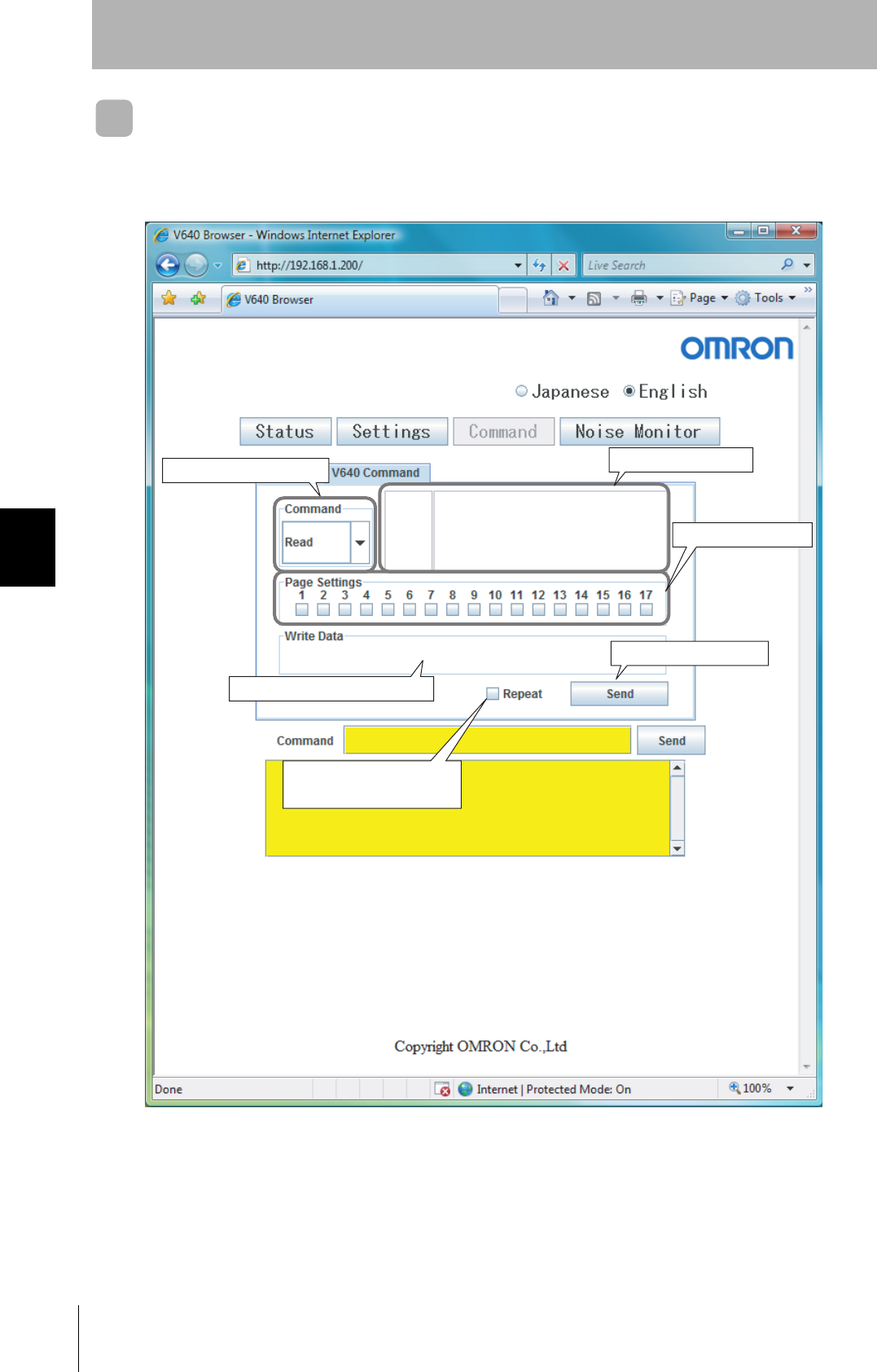The image size is (877, 1372).
Task: Click the Live Search input box
Action: [681, 266]
